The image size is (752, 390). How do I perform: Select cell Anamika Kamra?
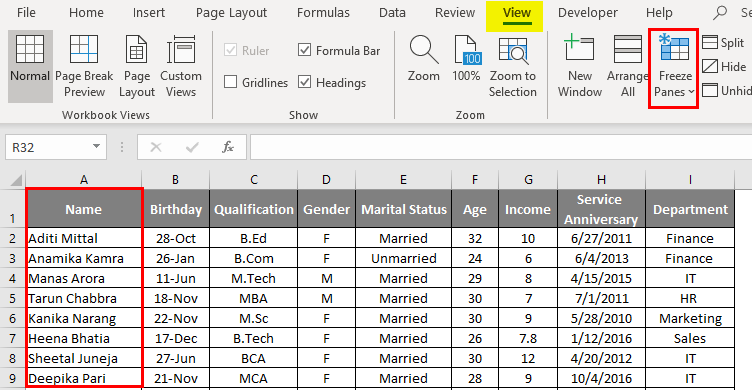(84, 258)
